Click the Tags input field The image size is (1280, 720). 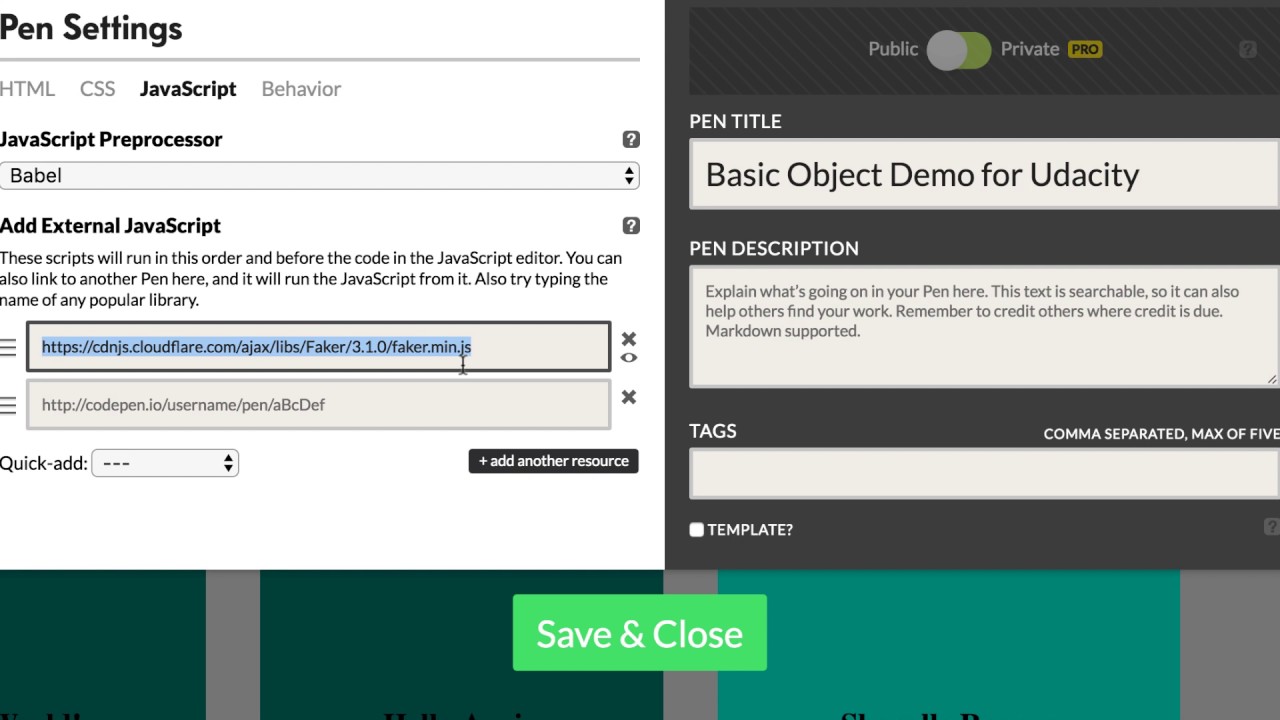click(984, 474)
